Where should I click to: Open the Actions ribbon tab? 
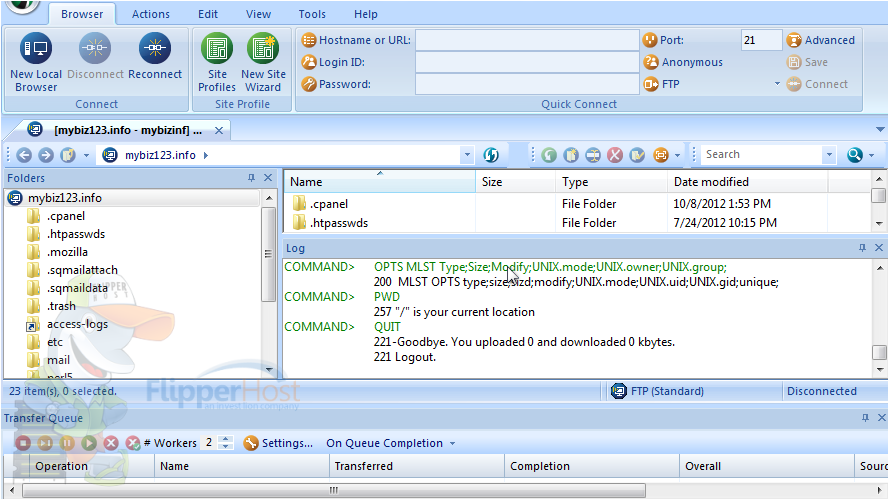[151, 14]
